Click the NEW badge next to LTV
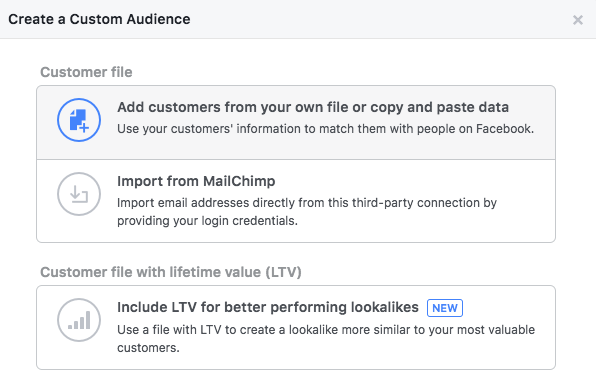Image resolution: width=596 pixels, height=380 pixels. pos(445,308)
